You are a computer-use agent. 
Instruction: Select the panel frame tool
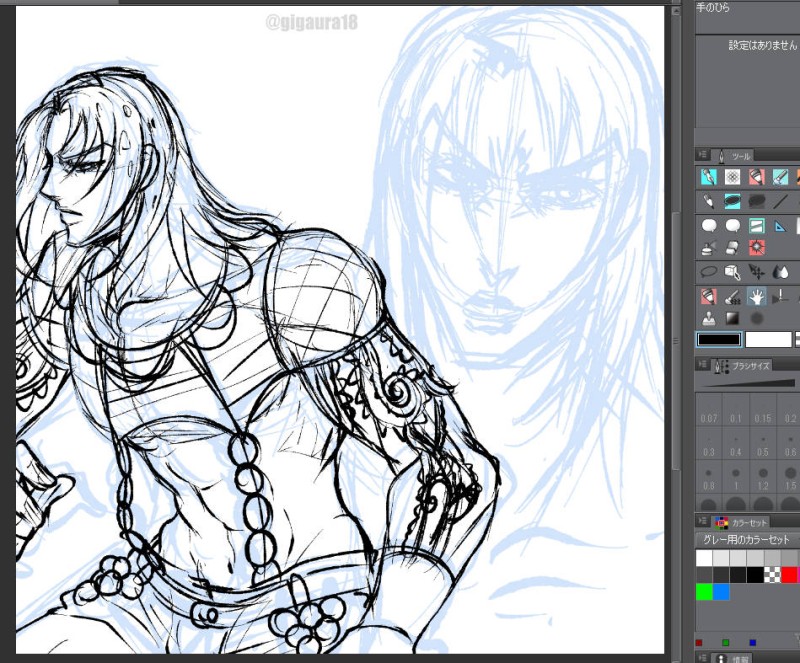757,226
